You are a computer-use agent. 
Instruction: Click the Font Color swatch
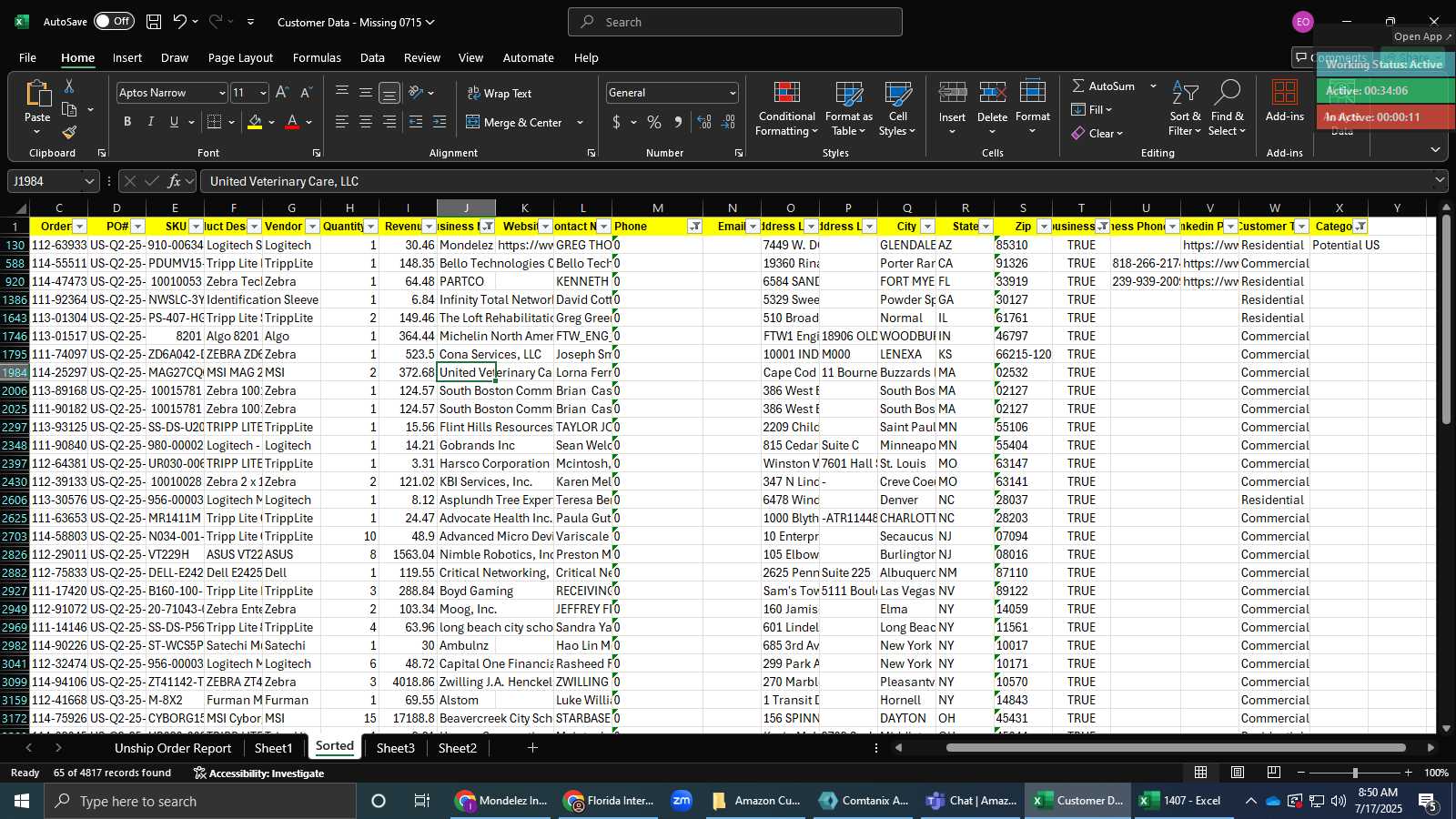[x=292, y=122]
